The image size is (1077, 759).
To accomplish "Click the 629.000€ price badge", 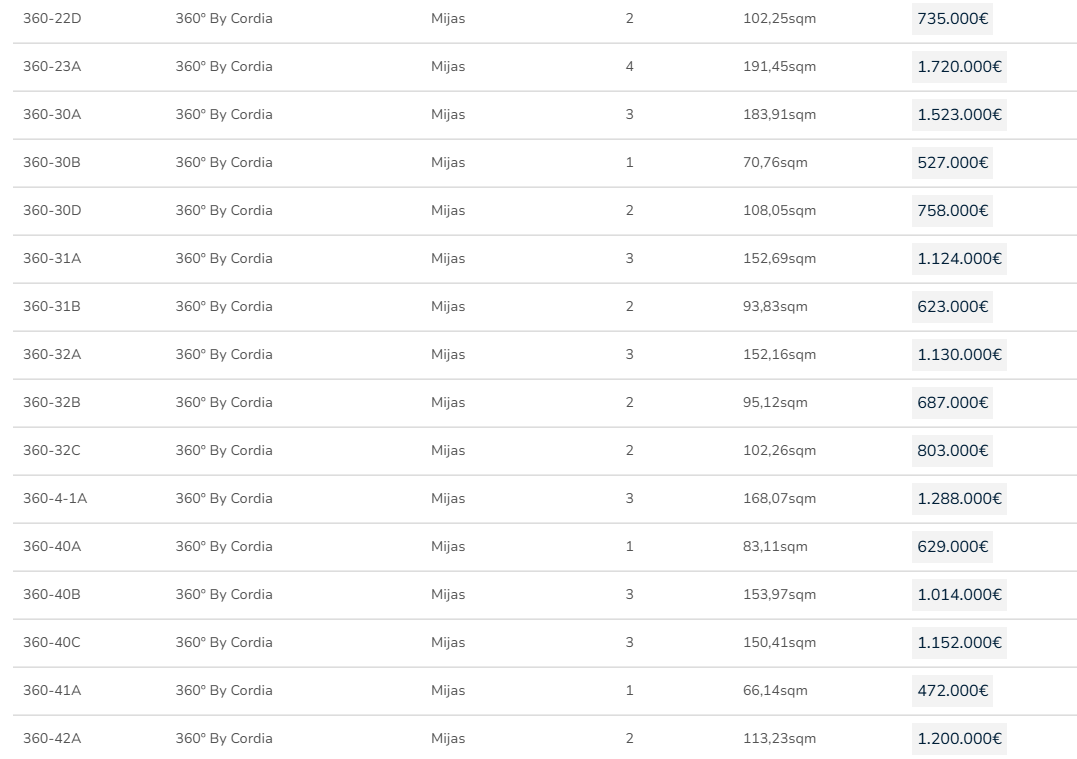I will [952, 547].
